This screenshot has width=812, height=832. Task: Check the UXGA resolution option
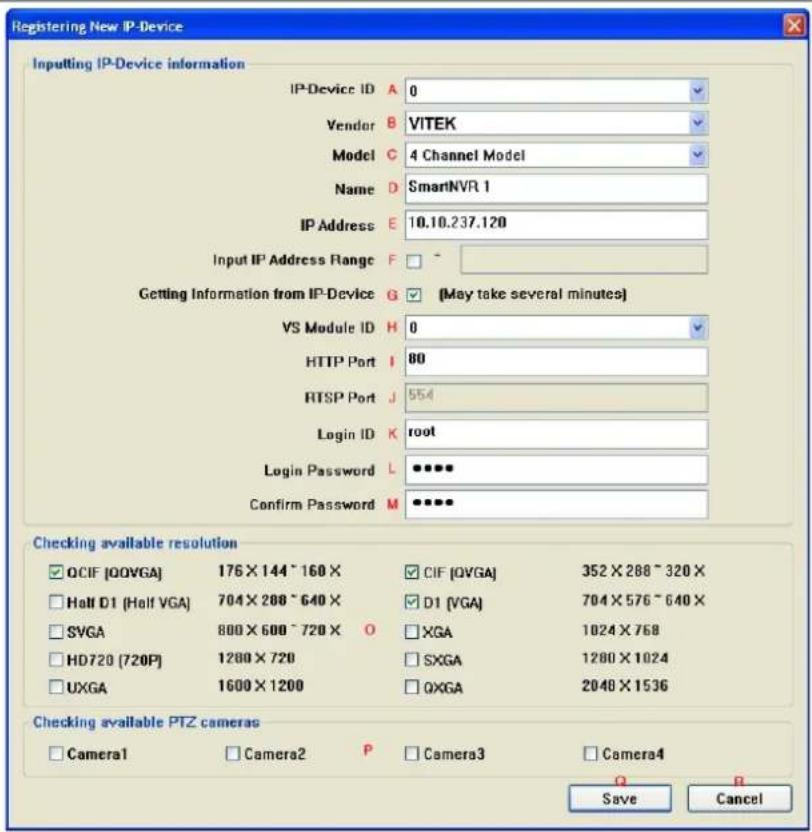point(56,687)
